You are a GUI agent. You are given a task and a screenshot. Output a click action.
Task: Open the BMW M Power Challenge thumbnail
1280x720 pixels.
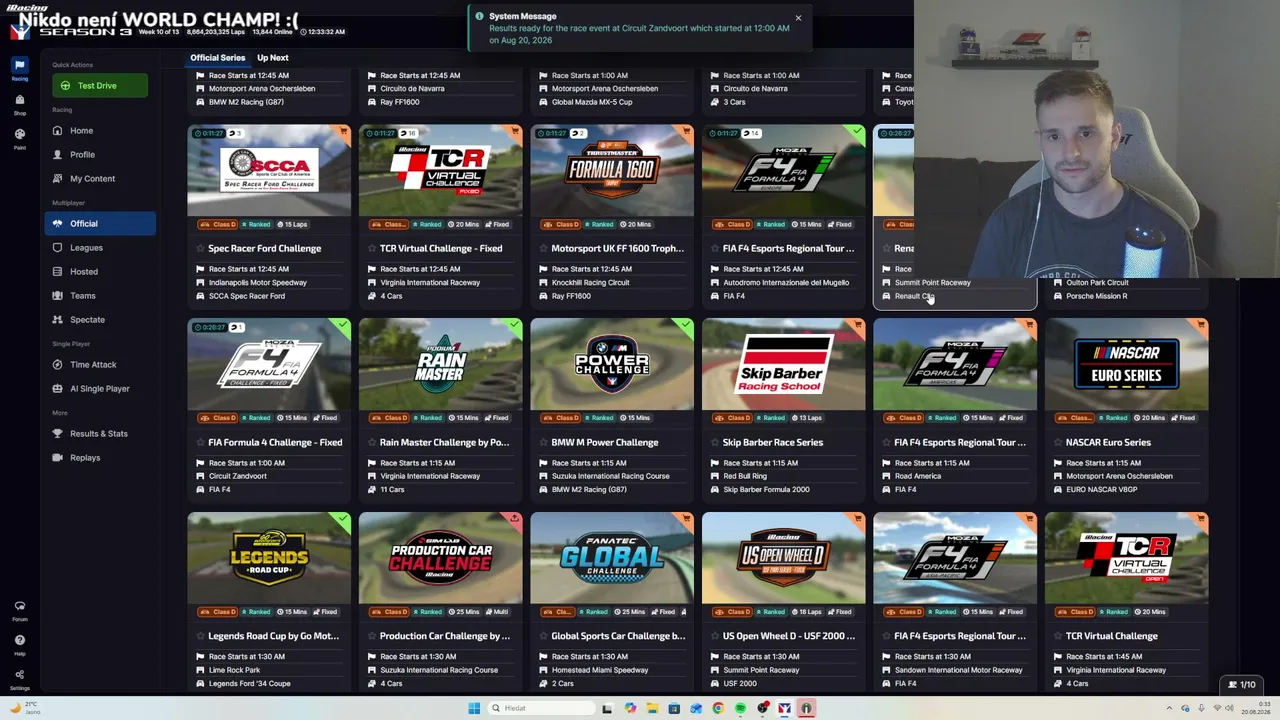tap(612, 364)
